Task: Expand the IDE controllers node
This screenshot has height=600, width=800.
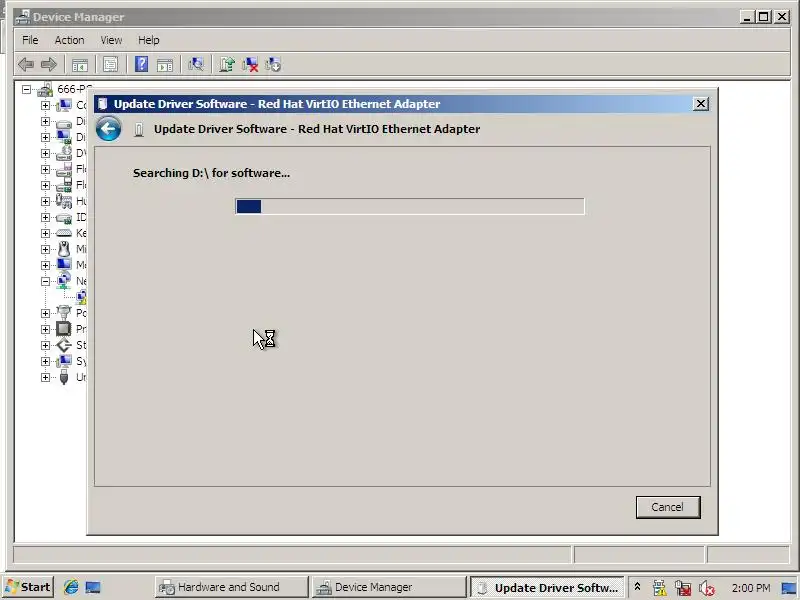Action: (x=45, y=217)
